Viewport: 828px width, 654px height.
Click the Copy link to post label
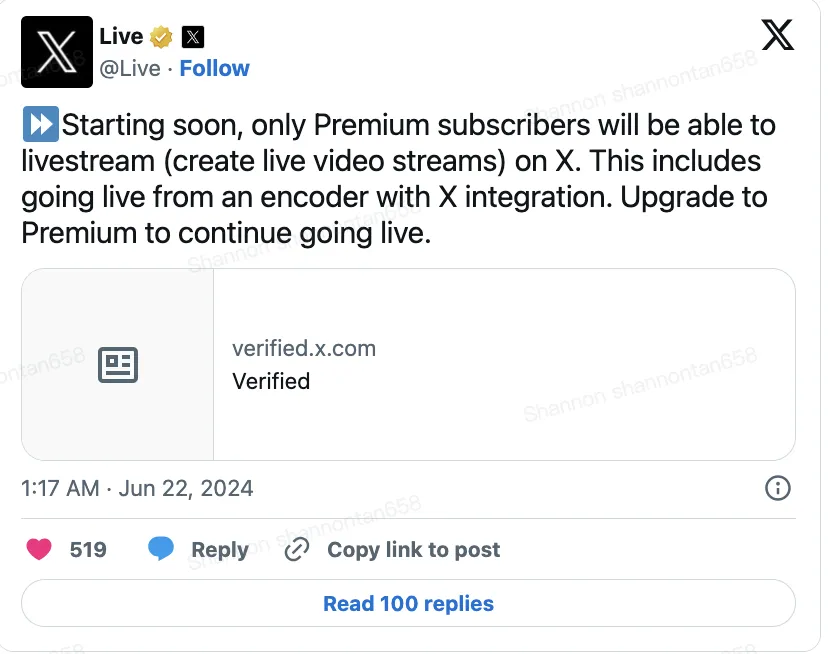click(x=413, y=549)
